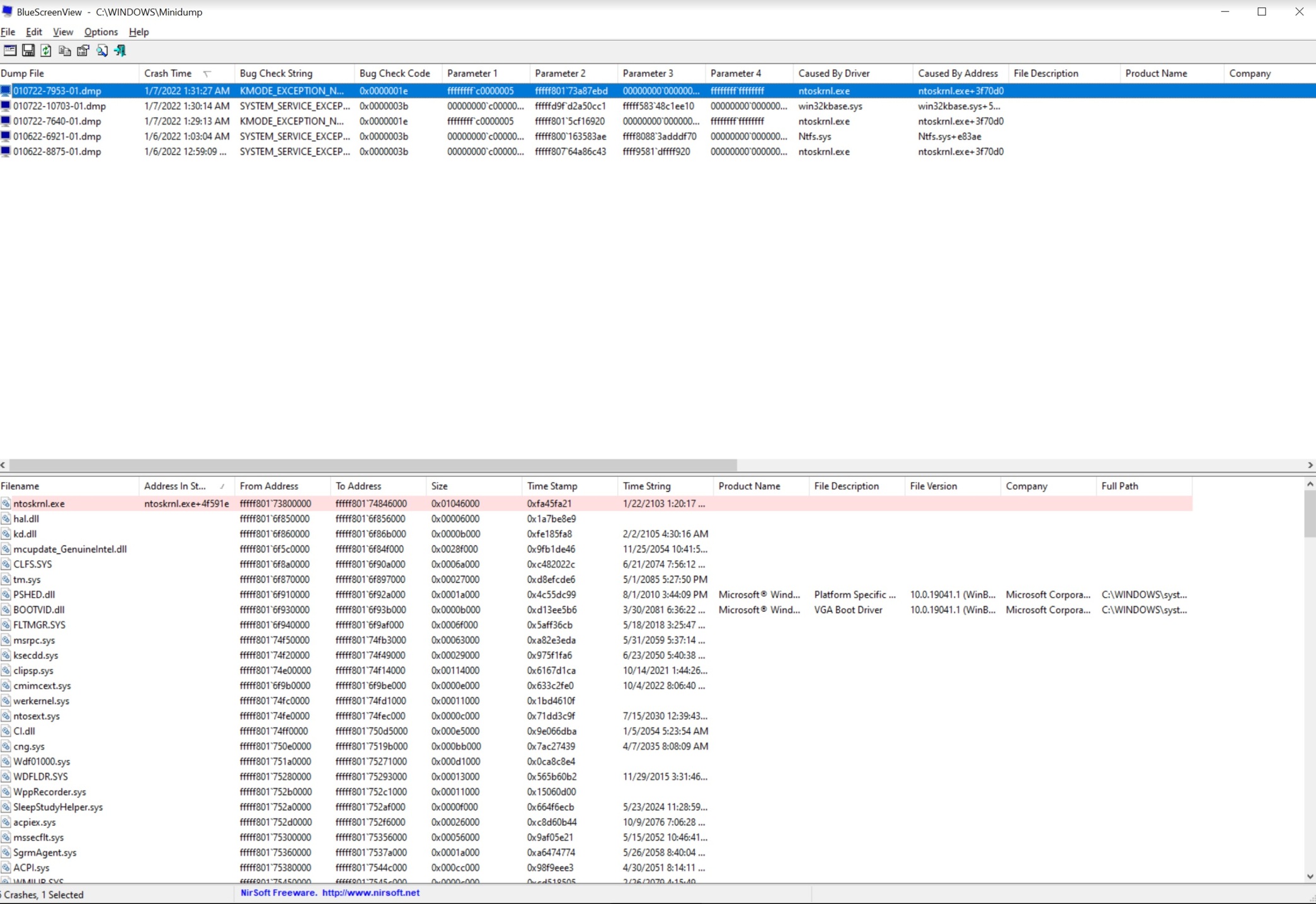Click file icon beside Wdf01000.sys

(6, 762)
